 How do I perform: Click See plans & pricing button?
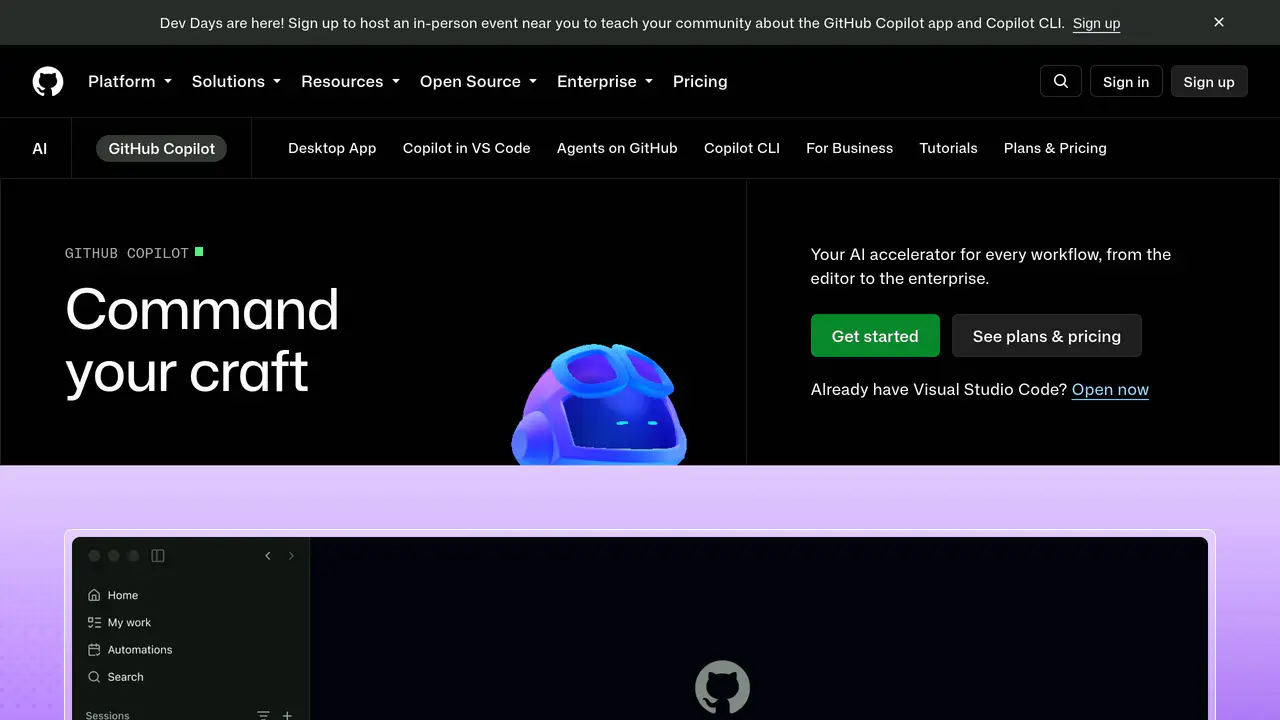[x=1047, y=336]
